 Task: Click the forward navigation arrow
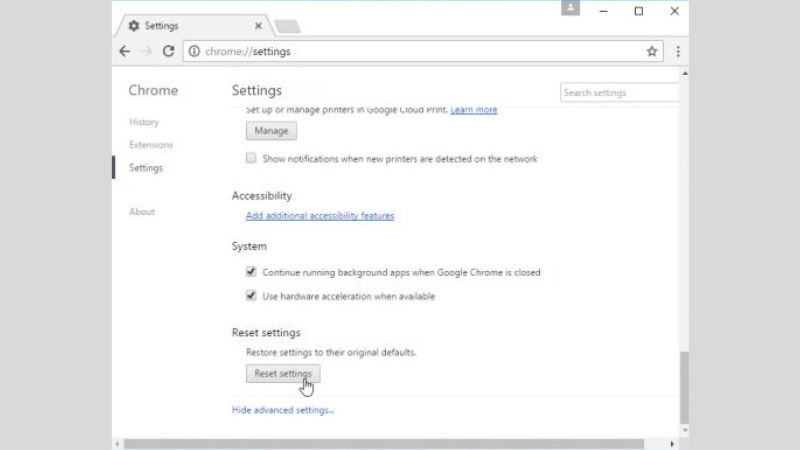146,51
